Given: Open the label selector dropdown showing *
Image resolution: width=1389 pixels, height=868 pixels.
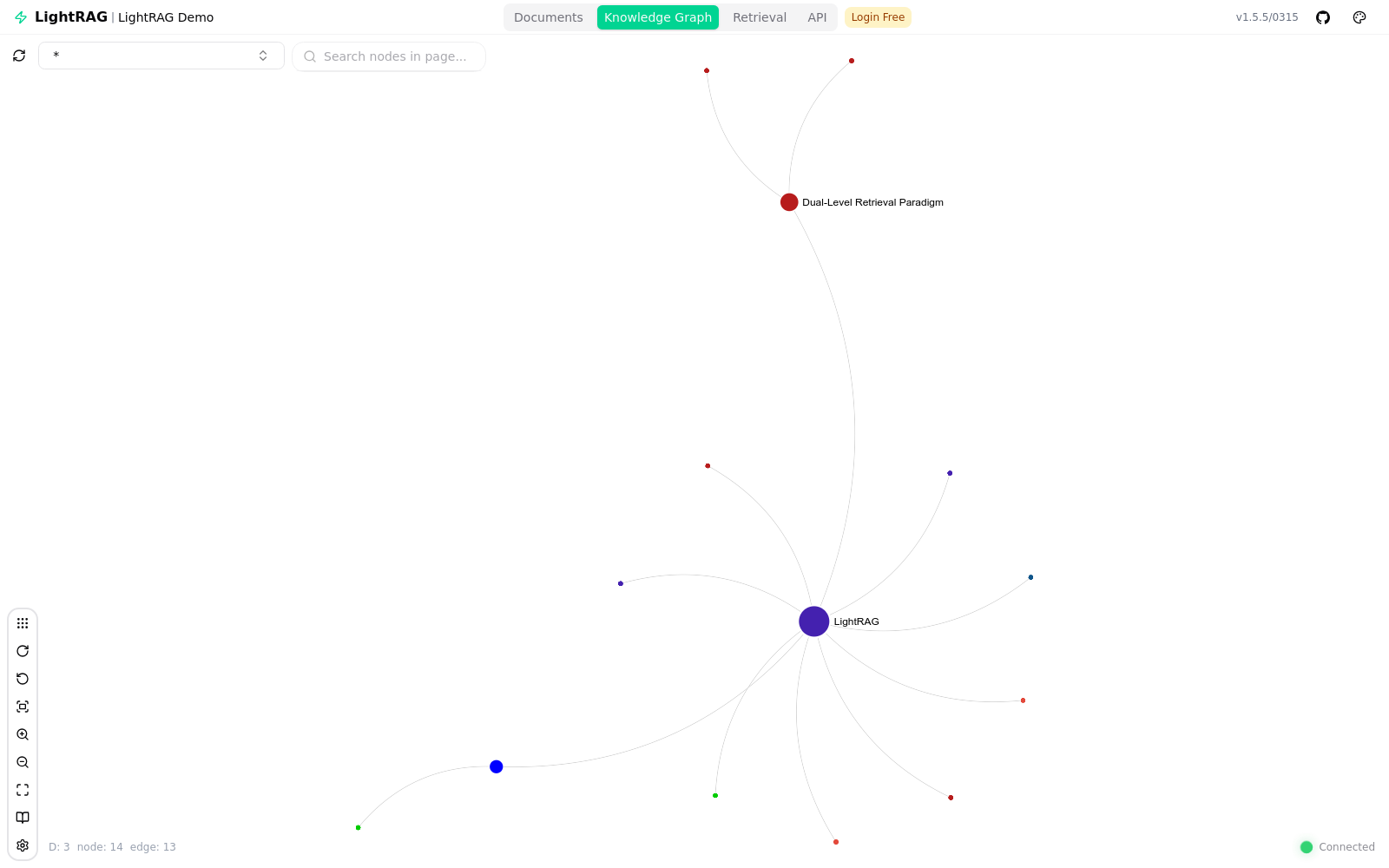Looking at the screenshot, I should (161, 56).
